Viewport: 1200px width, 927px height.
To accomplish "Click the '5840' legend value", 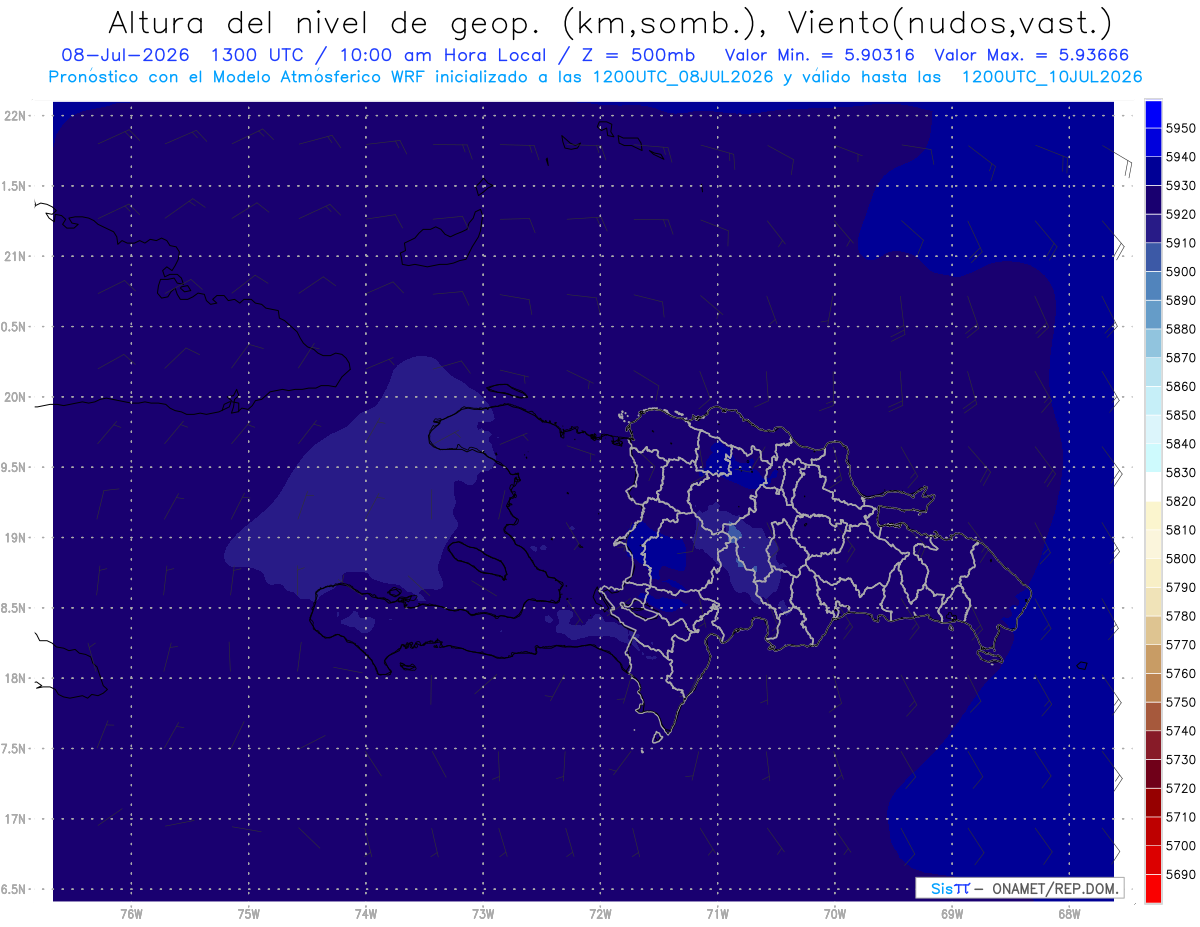I will [x=1181, y=444].
